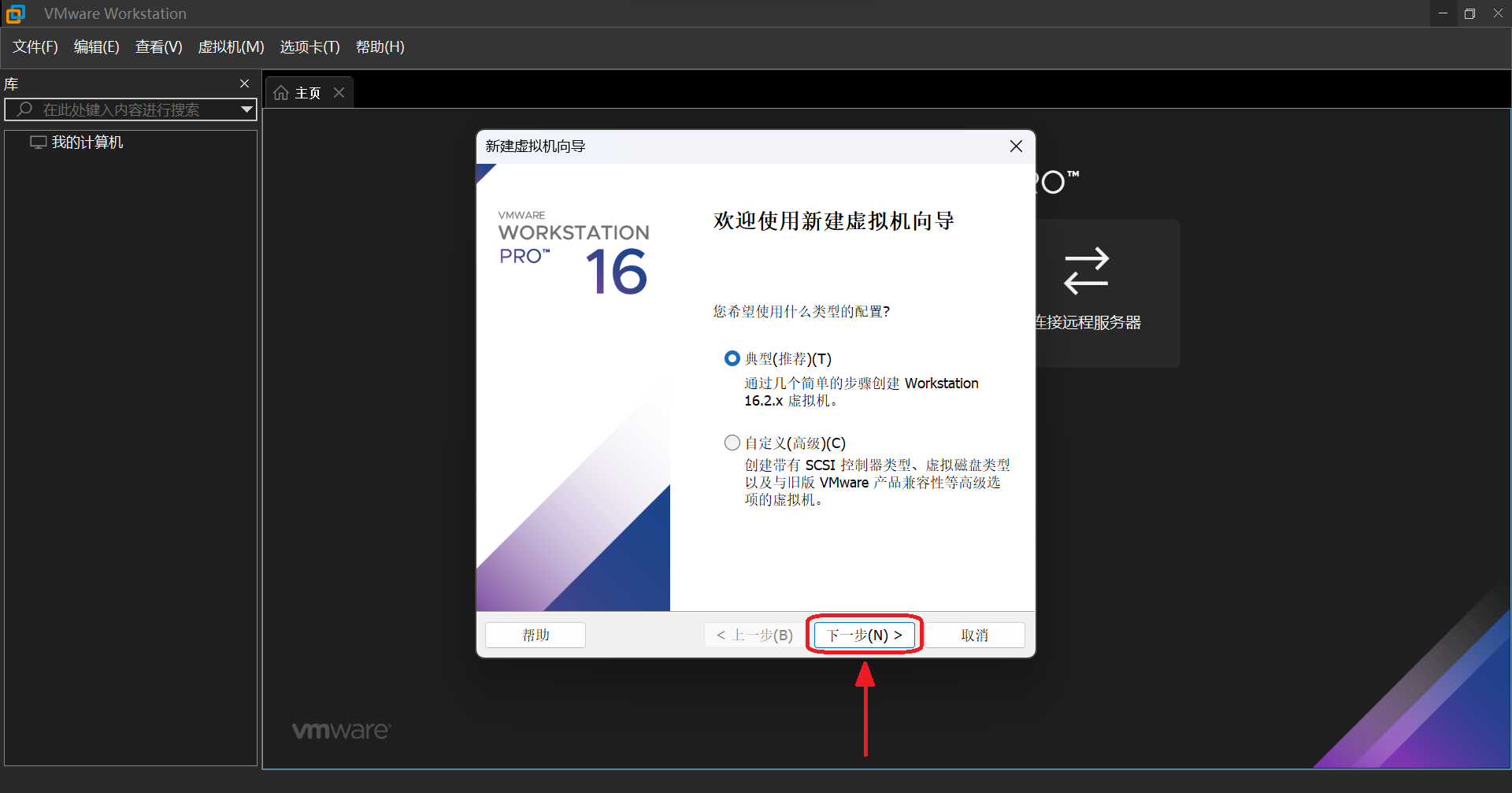
Task: Click the 欢迎使用新建虚拟机向导 heading
Action: pyautogui.click(x=834, y=221)
